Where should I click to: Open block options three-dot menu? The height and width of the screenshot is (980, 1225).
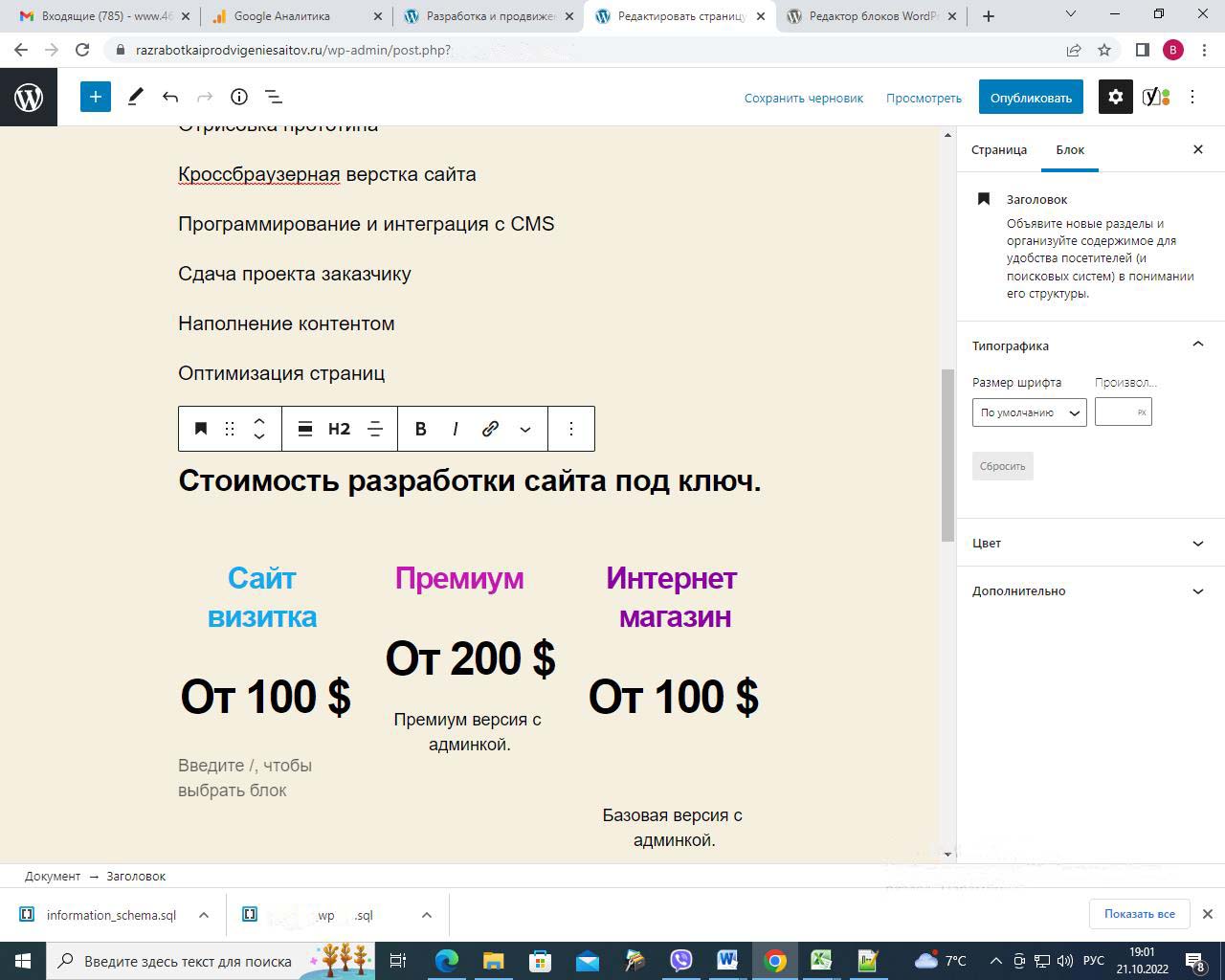[571, 429]
